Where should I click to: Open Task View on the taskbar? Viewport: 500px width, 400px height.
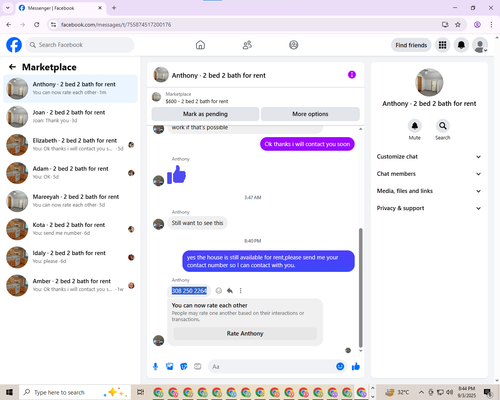pyautogui.click(x=141, y=392)
